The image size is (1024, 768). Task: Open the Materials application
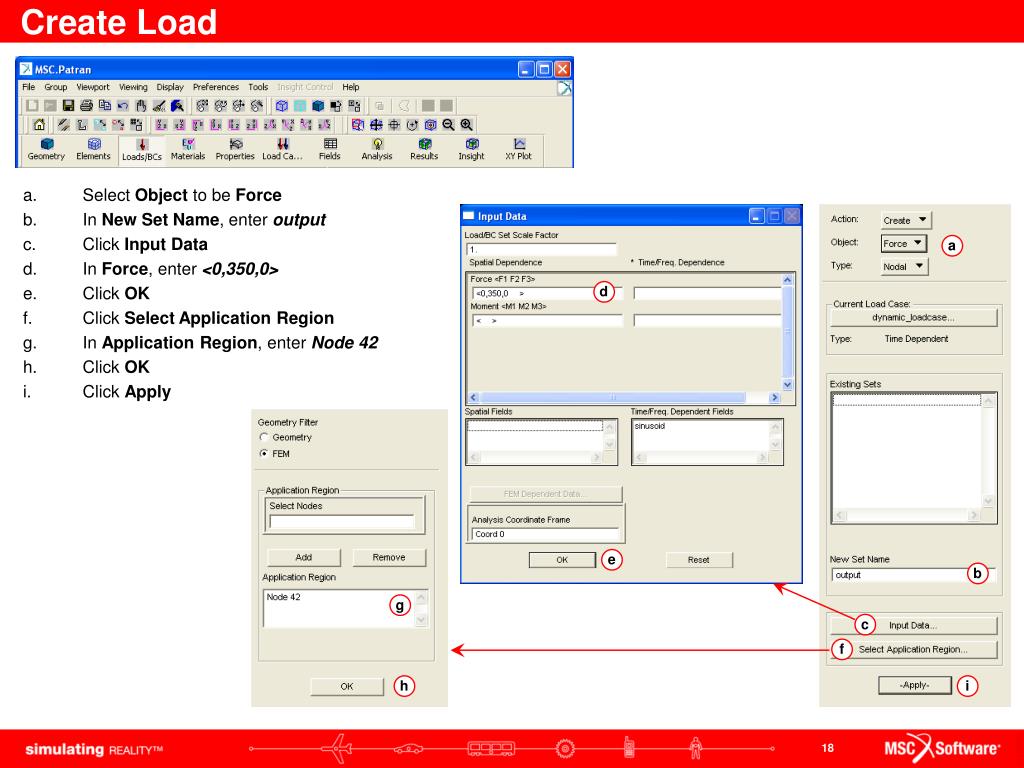pos(188,150)
